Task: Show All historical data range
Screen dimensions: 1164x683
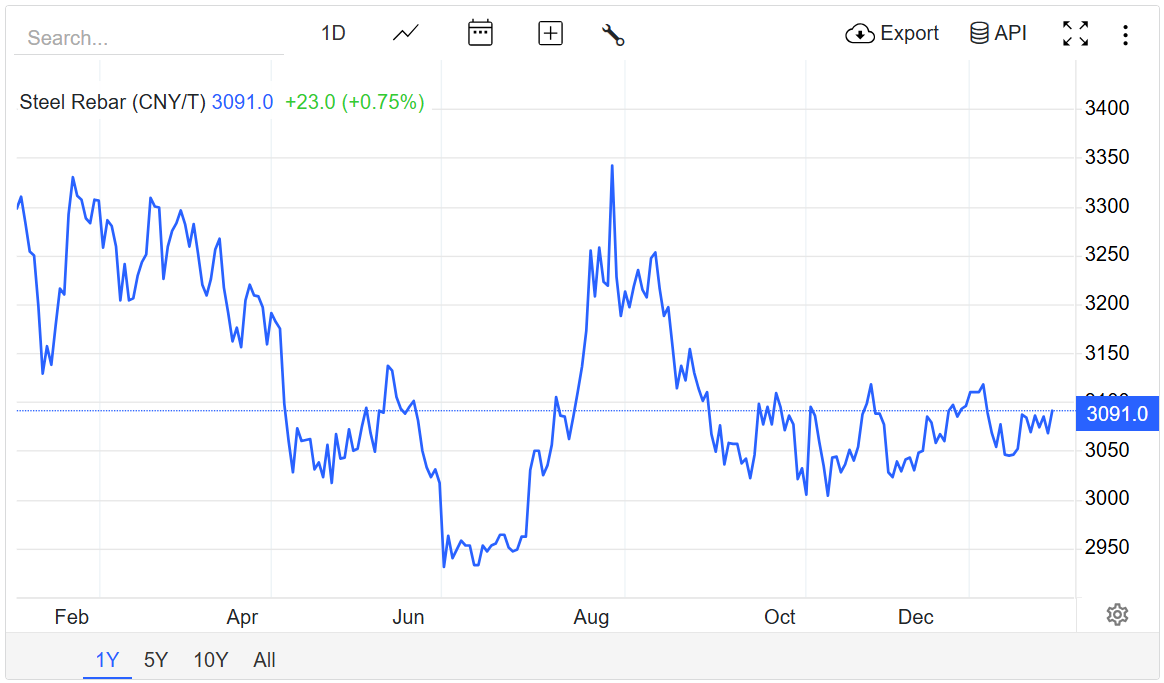Action: [264, 660]
